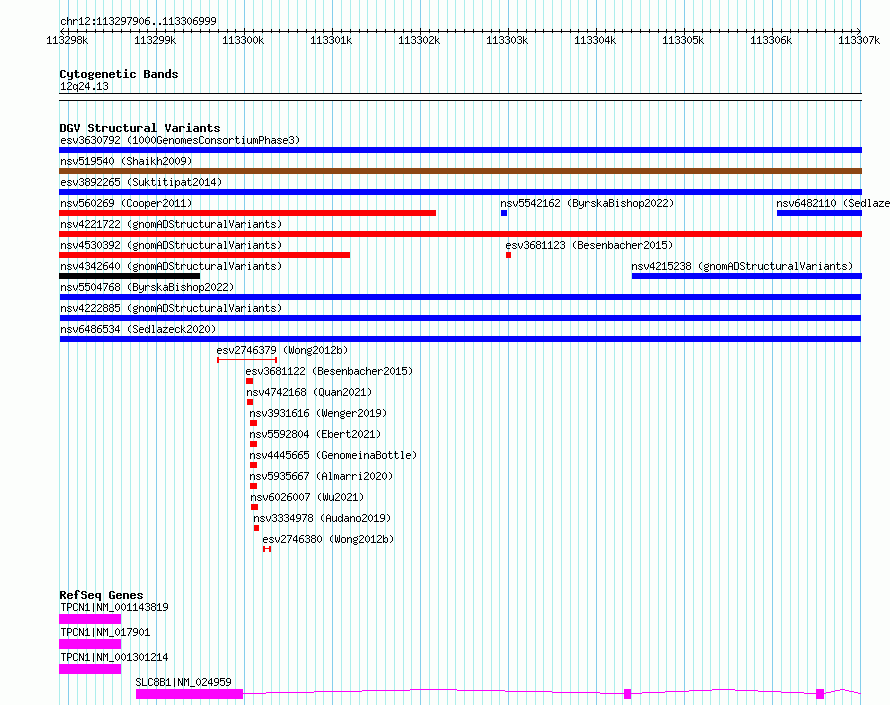Screen dimensions: 890x705
Task: Open nsv5935667 Almarri2020 label
Action: click(321, 476)
